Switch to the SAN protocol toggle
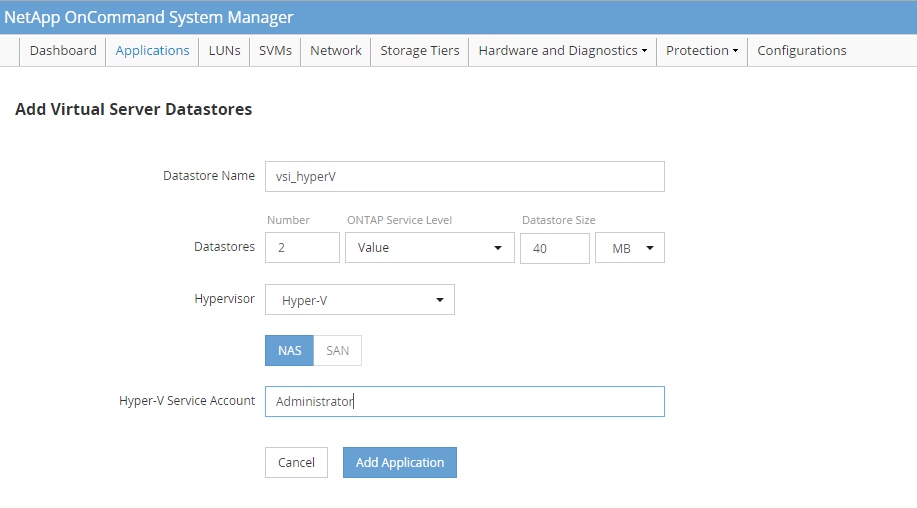Image resolution: width=917 pixels, height=508 pixels. click(x=337, y=351)
